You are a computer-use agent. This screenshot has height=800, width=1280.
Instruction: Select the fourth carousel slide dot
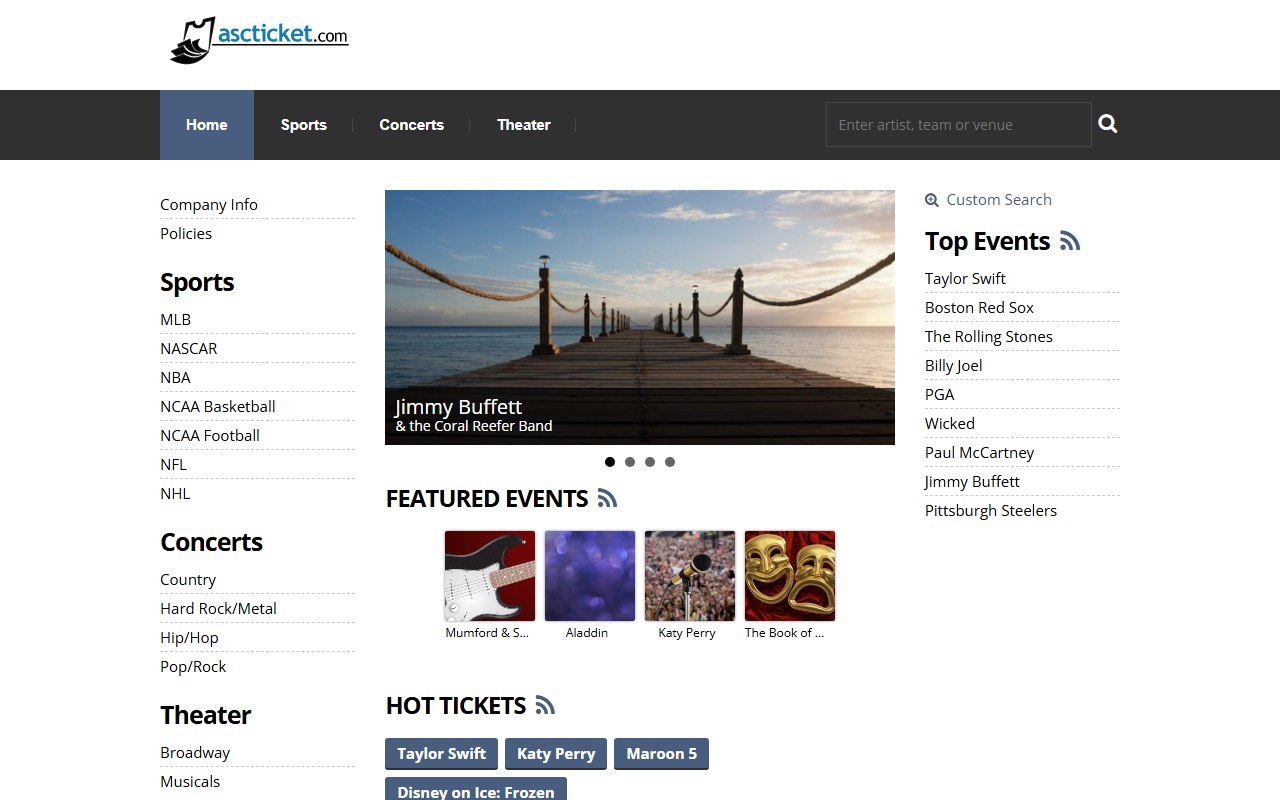pyautogui.click(x=670, y=462)
